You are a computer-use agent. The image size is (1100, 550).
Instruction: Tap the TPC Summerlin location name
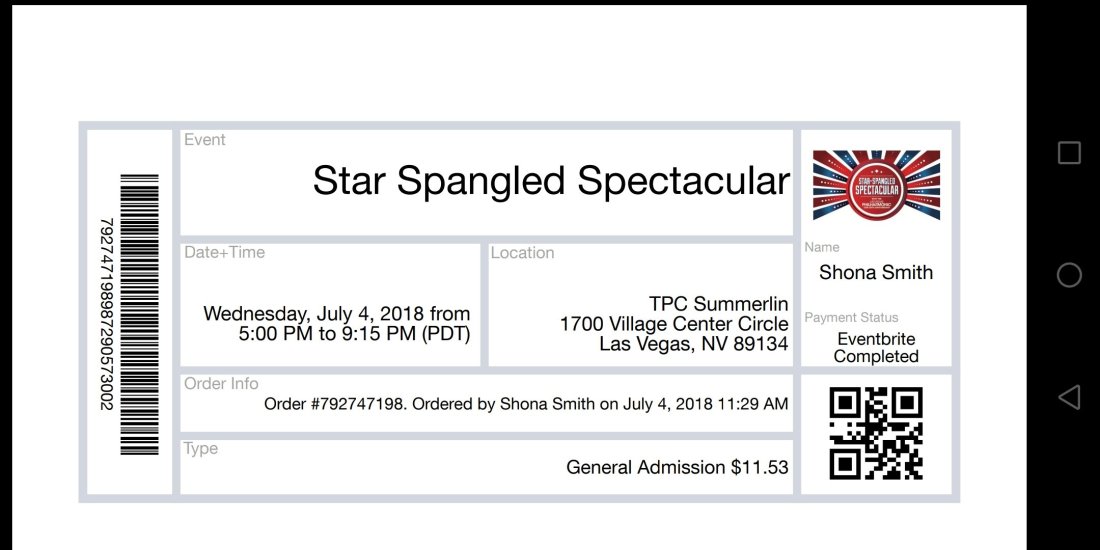(x=718, y=304)
